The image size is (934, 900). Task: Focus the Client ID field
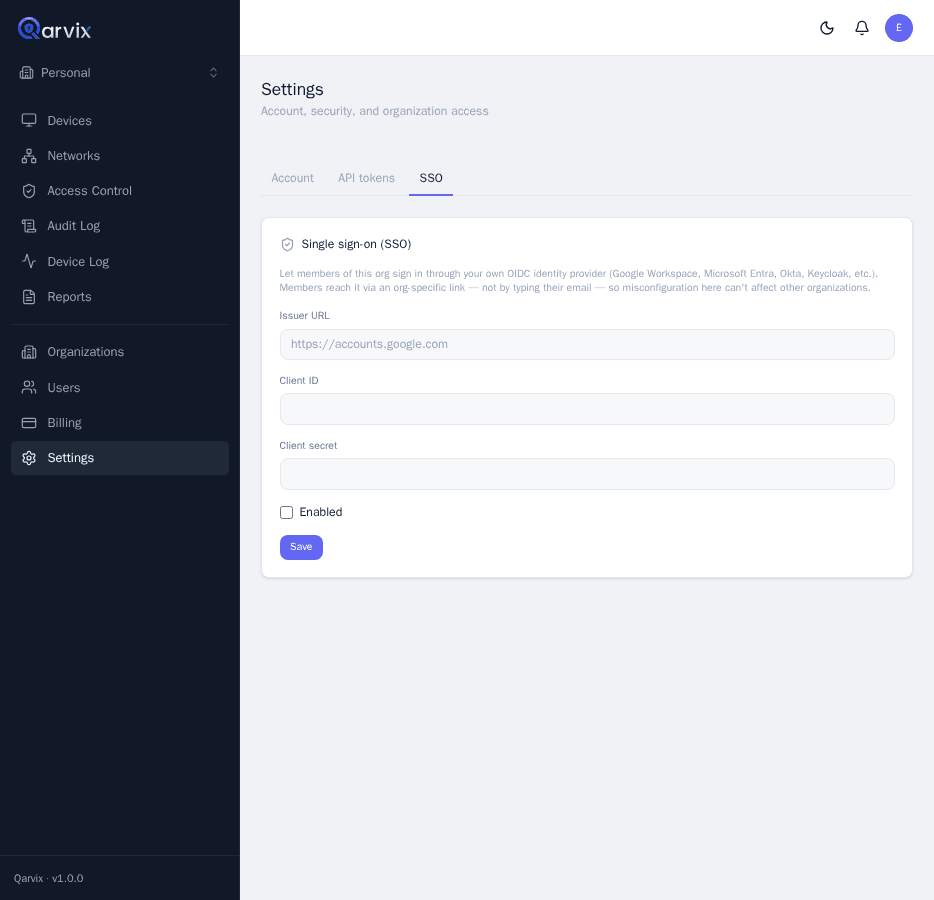tap(587, 409)
